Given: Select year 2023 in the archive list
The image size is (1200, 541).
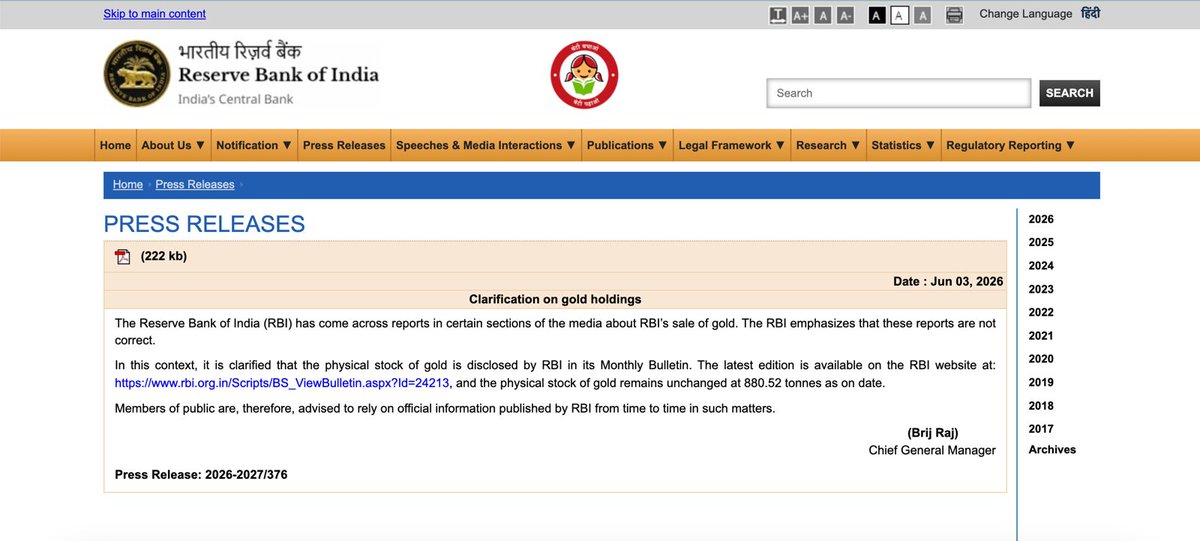Looking at the screenshot, I should click(1041, 289).
